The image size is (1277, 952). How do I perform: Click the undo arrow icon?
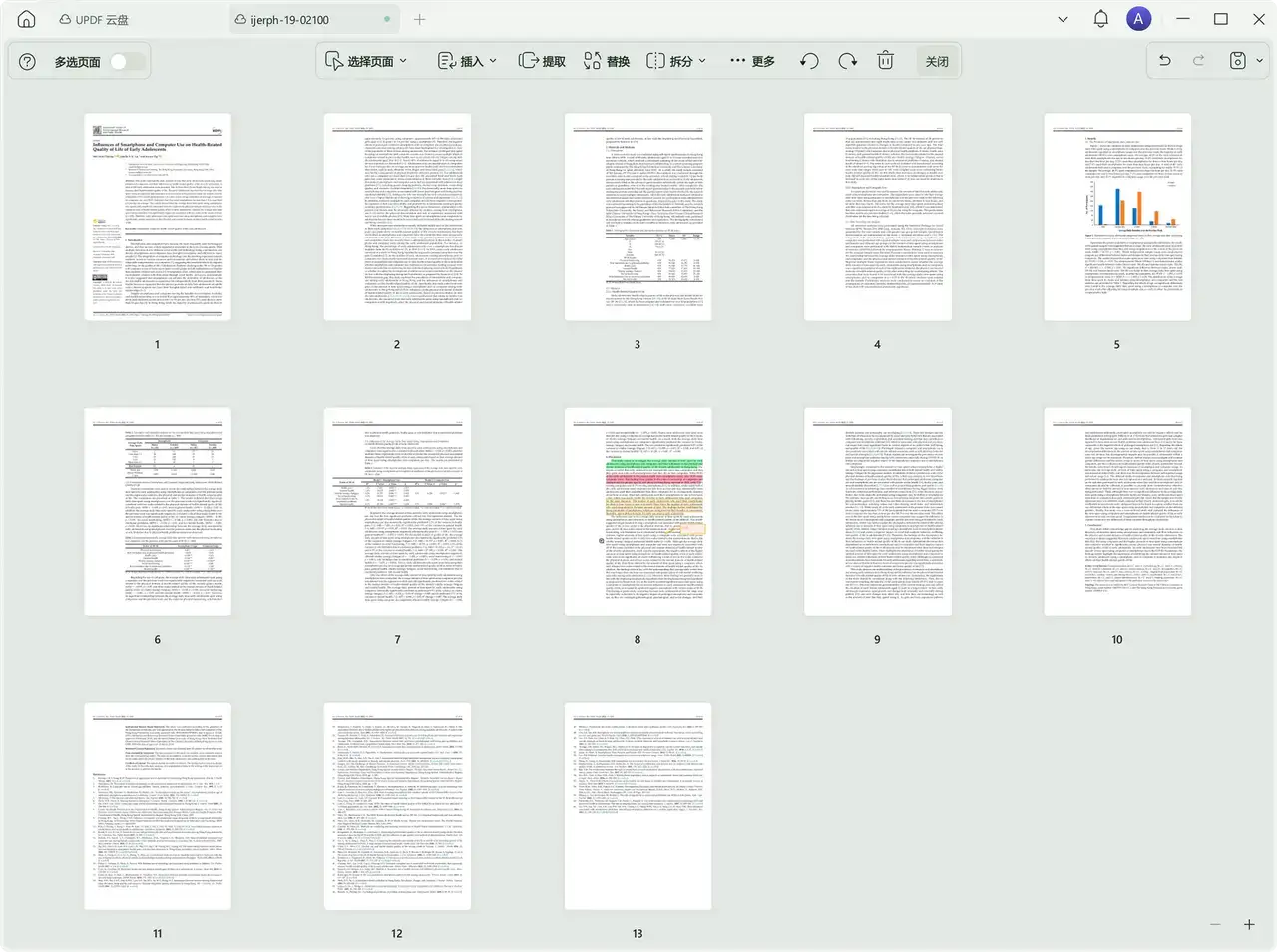(1164, 61)
